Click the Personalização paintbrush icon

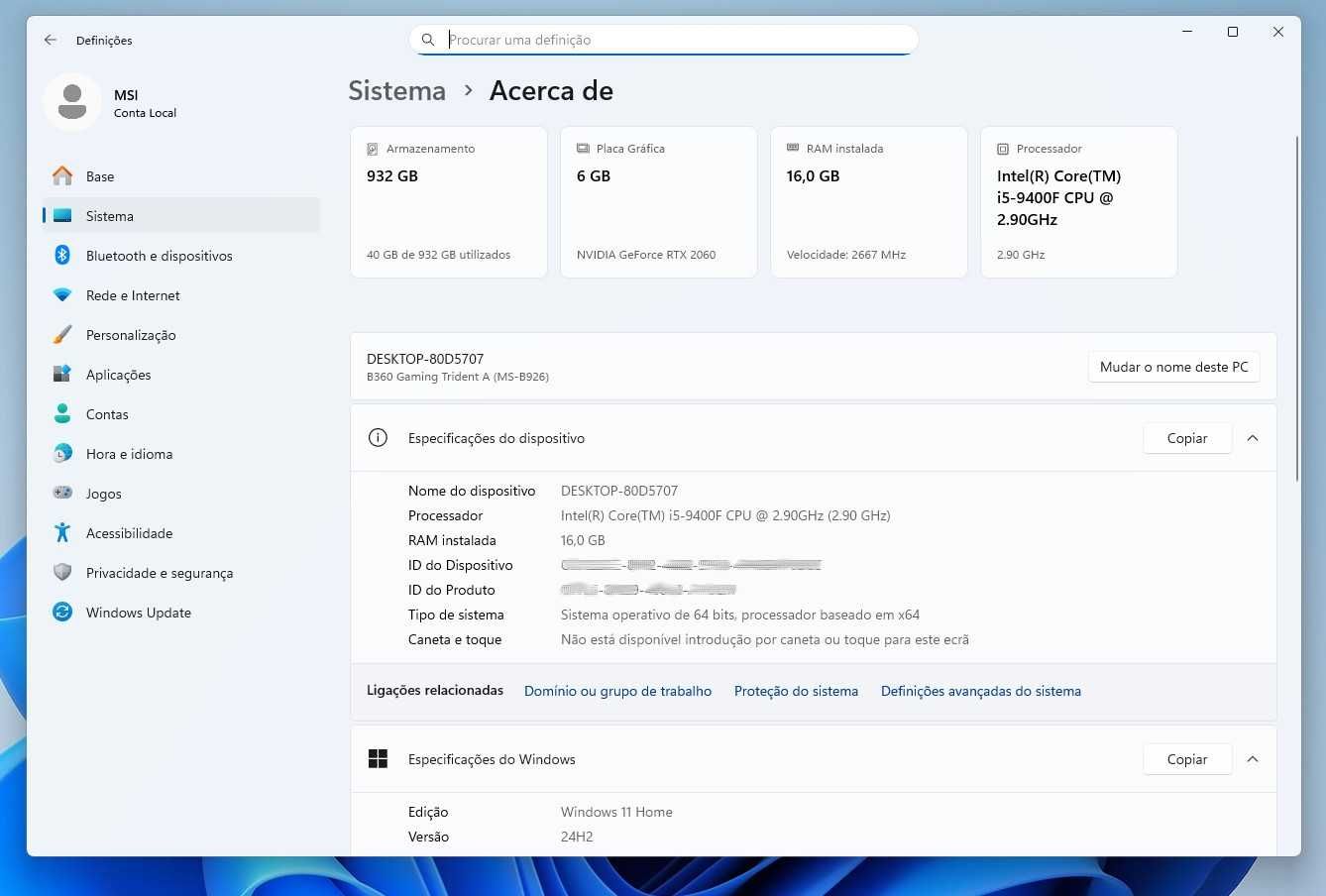pos(62,335)
